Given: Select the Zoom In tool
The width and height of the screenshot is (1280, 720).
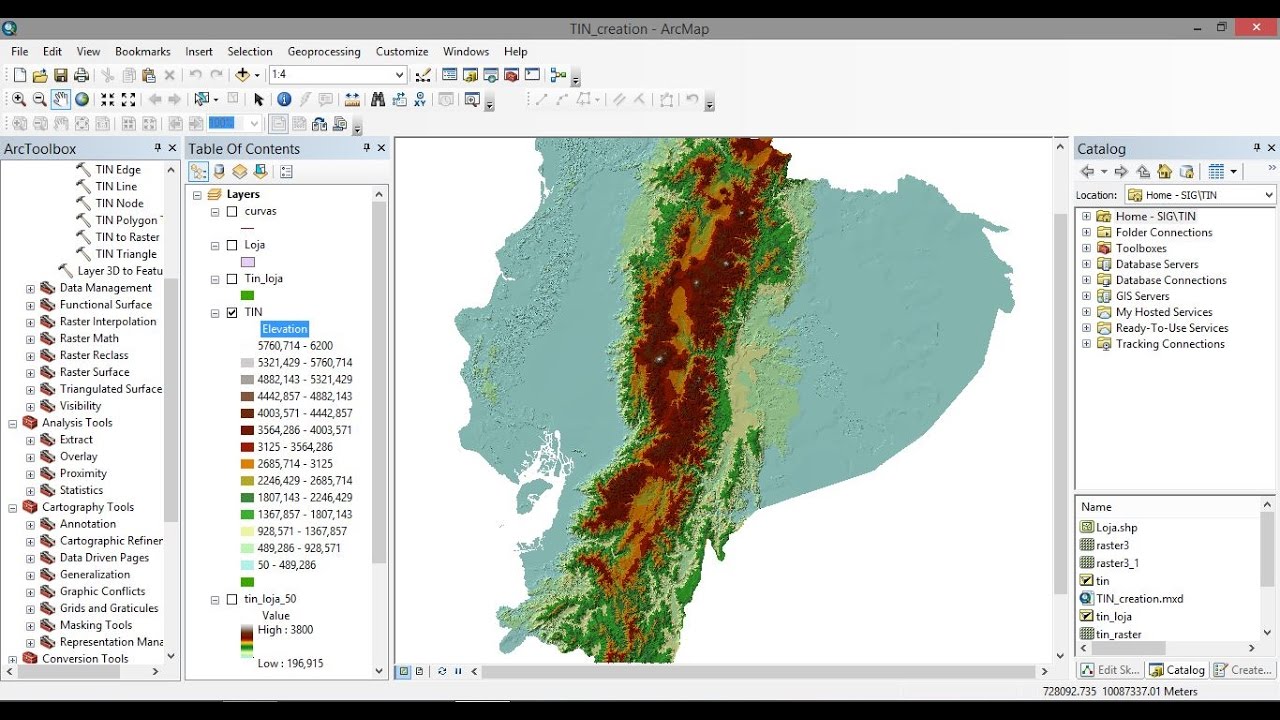Looking at the screenshot, I should (x=18, y=99).
